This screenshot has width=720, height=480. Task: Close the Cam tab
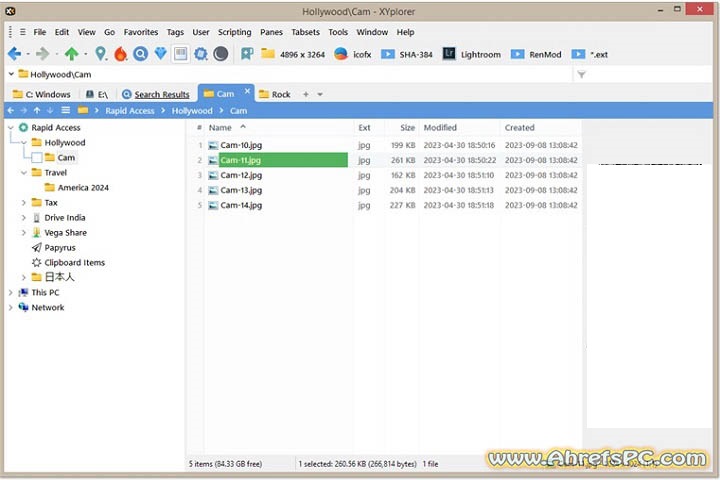[247, 91]
